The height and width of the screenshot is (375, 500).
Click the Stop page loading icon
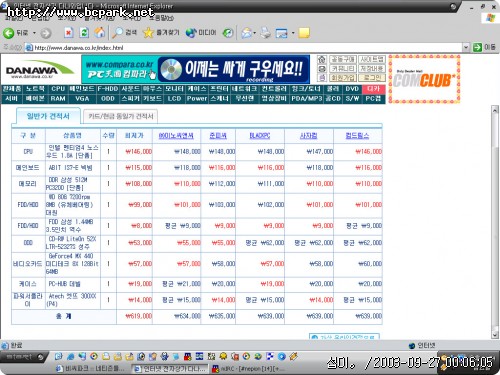click(69, 33)
